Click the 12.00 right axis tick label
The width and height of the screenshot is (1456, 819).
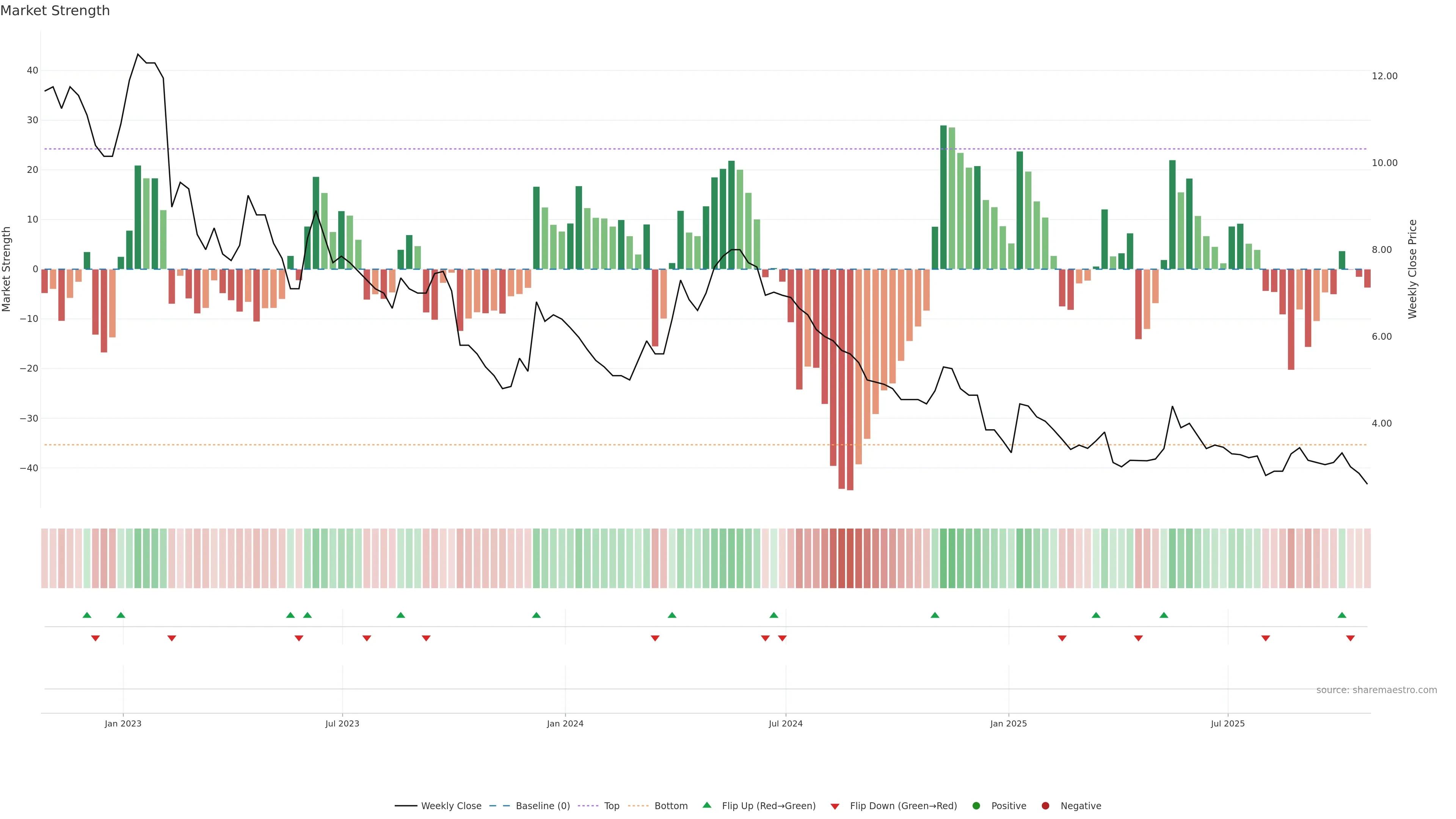pos(1384,76)
